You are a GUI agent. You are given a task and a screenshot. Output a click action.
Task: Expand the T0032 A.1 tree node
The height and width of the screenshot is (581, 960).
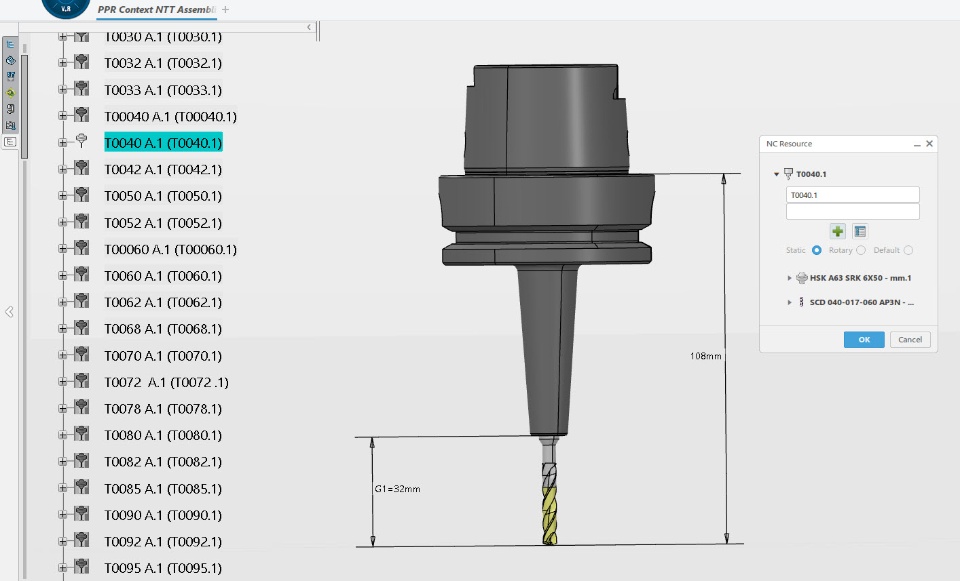[x=62, y=62]
